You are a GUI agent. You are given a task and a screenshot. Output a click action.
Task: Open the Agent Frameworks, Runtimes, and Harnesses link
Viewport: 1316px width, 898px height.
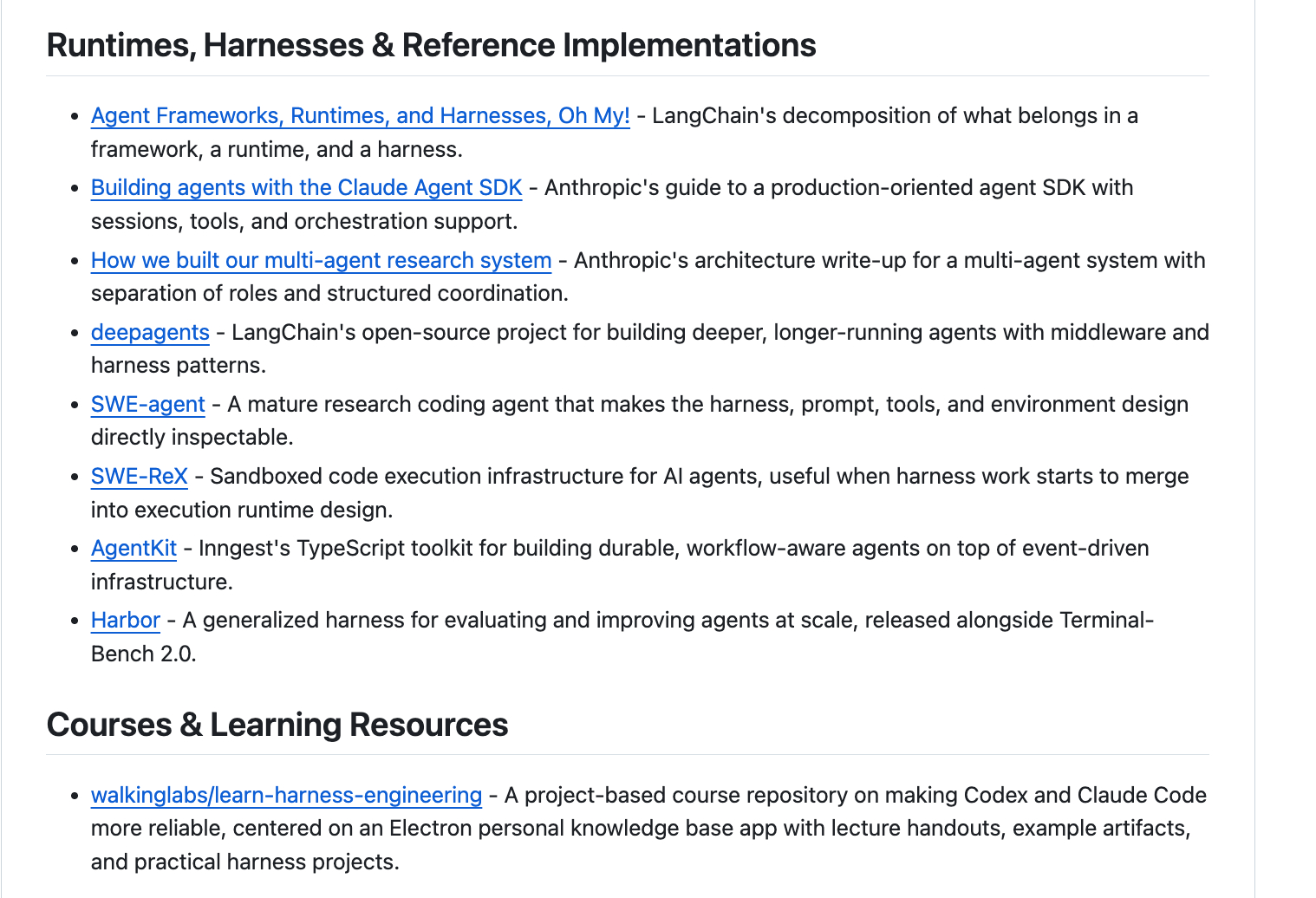tap(360, 115)
